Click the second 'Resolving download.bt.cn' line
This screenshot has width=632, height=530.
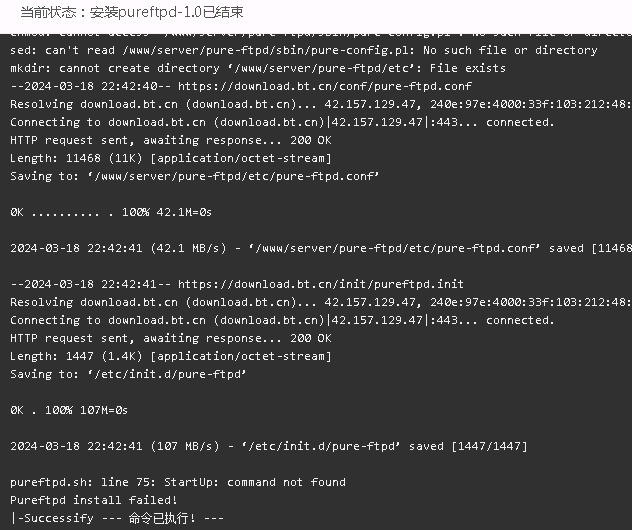click(321, 302)
